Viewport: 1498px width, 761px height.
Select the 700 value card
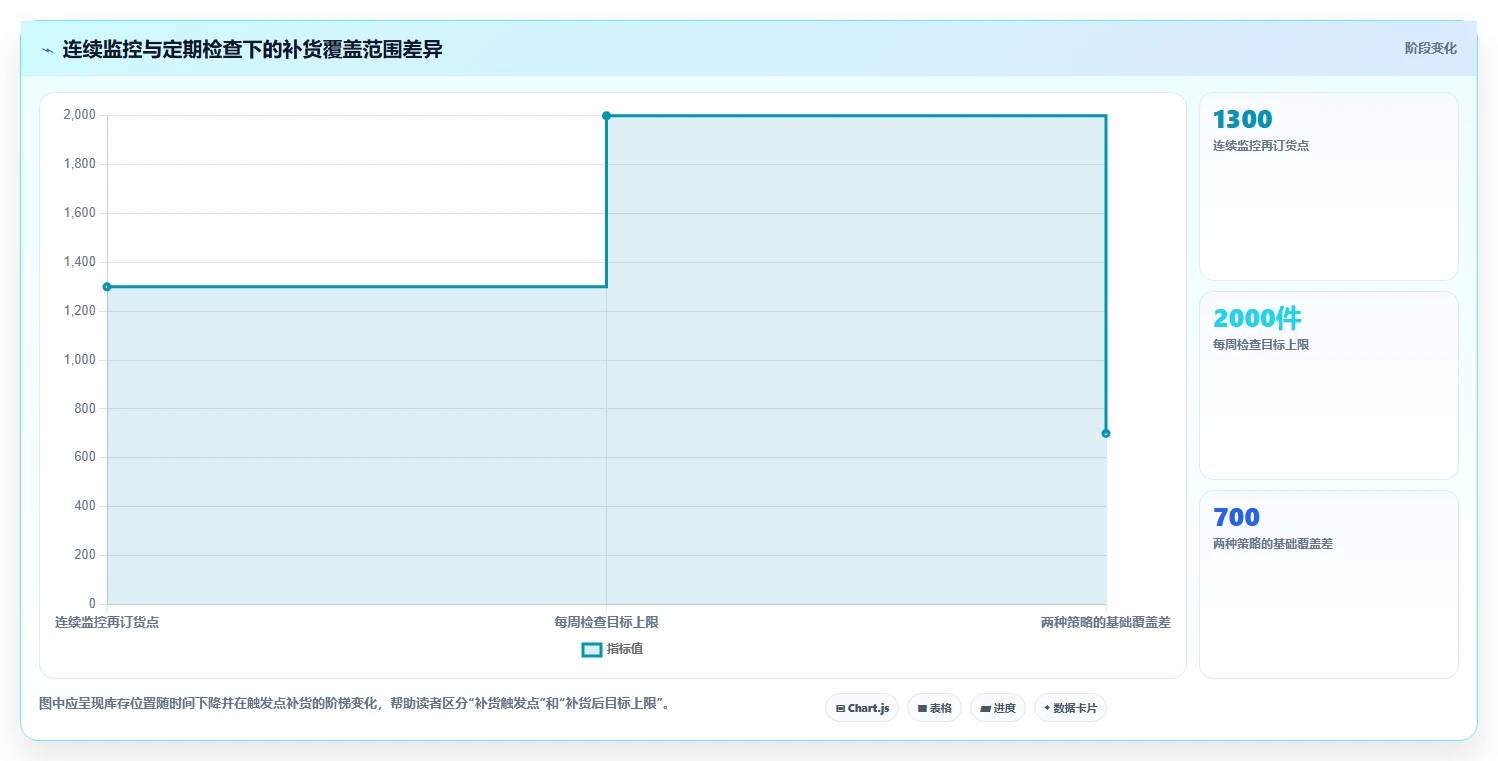coord(1329,584)
